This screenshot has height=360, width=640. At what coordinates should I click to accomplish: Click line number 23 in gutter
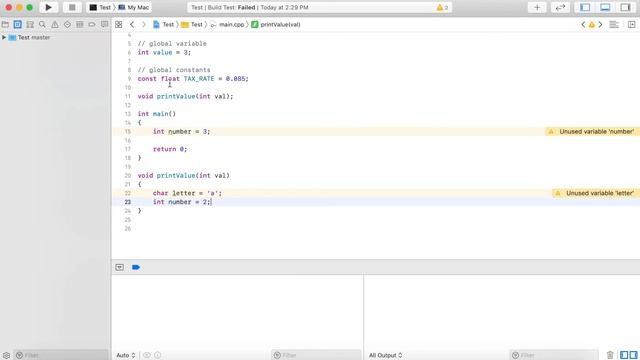pyautogui.click(x=128, y=202)
